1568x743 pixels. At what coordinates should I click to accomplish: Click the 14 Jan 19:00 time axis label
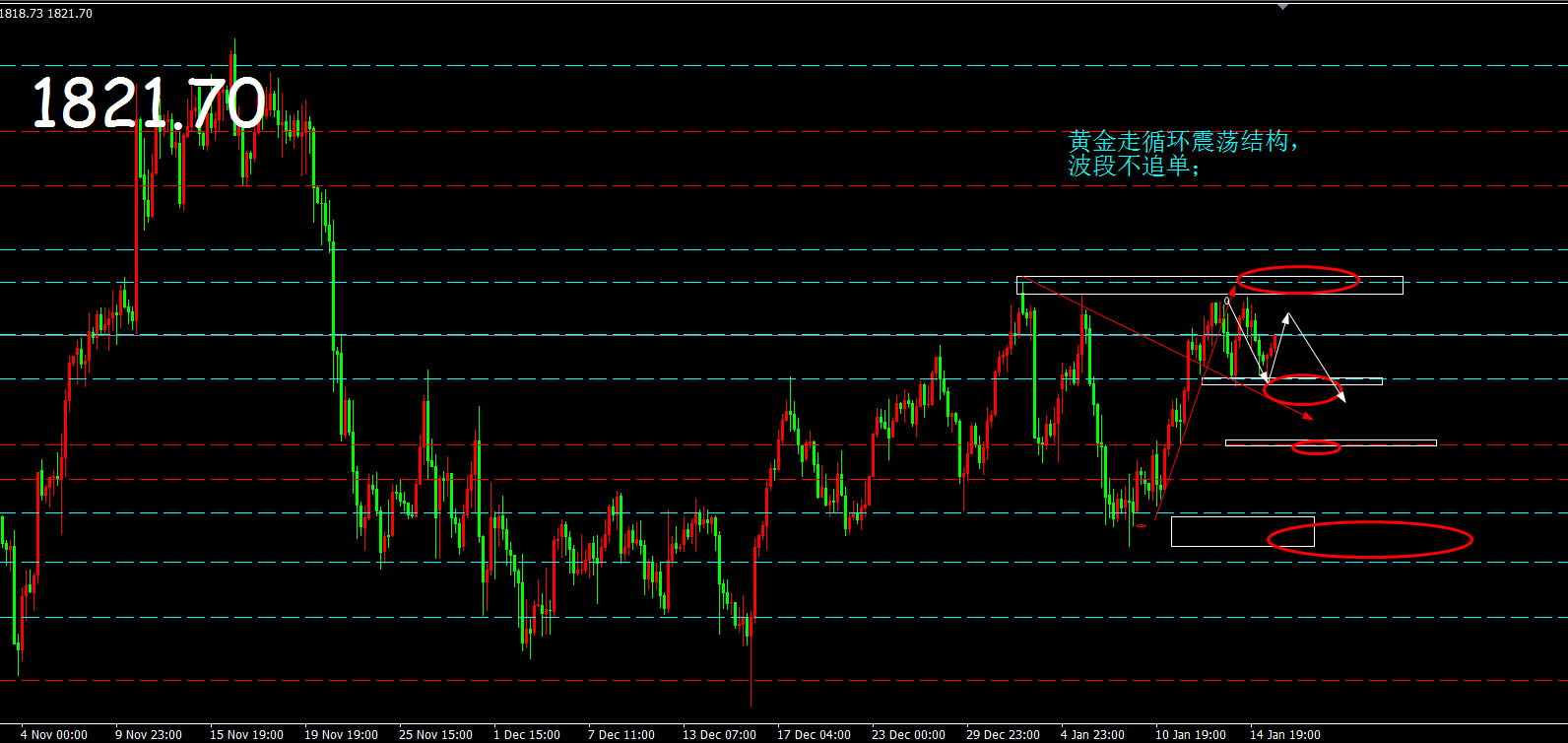coord(1285,735)
